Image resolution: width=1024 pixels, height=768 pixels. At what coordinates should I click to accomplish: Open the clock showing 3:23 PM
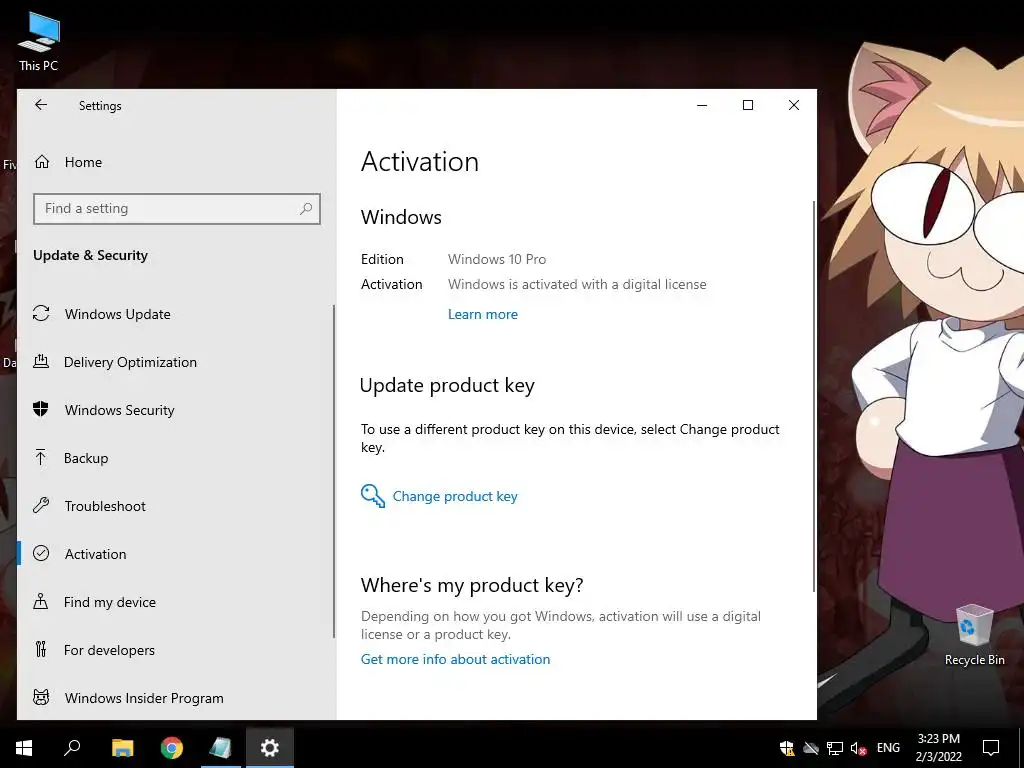tap(938, 748)
